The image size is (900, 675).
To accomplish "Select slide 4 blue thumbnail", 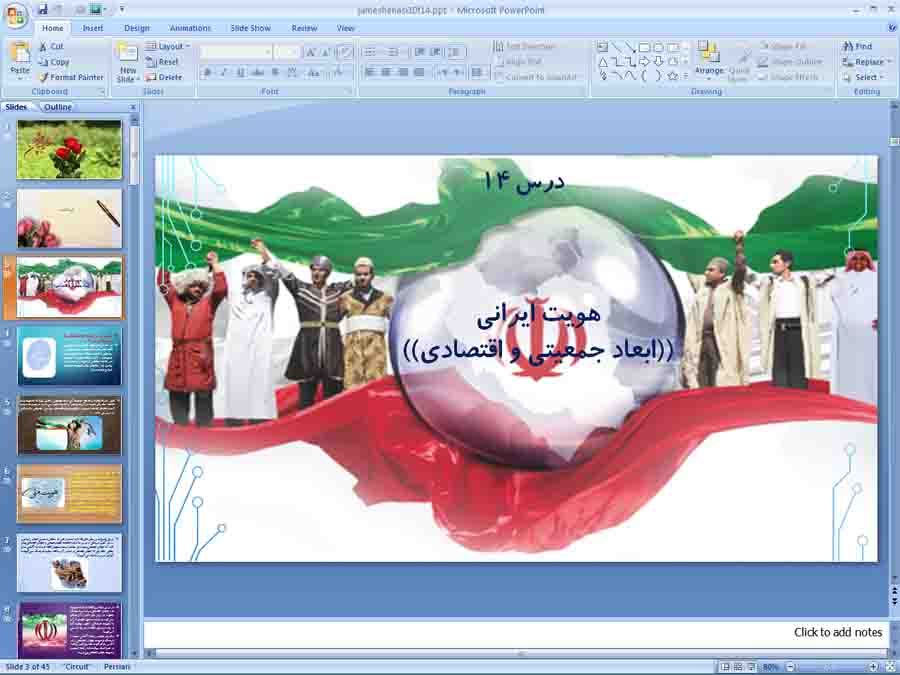I will (69, 356).
